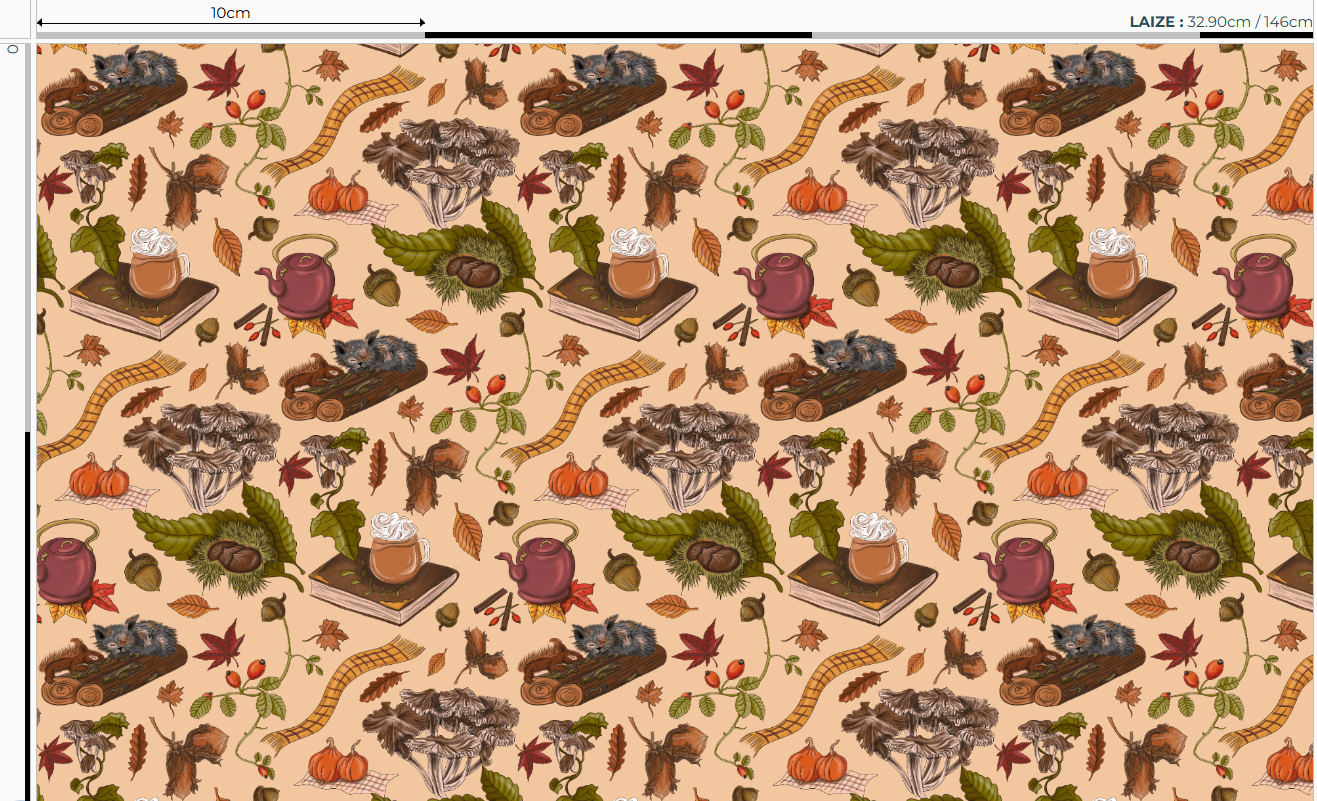Click the right arrowhead of the scale arrow
1317x801 pixels.
click(x=421, y=22)
